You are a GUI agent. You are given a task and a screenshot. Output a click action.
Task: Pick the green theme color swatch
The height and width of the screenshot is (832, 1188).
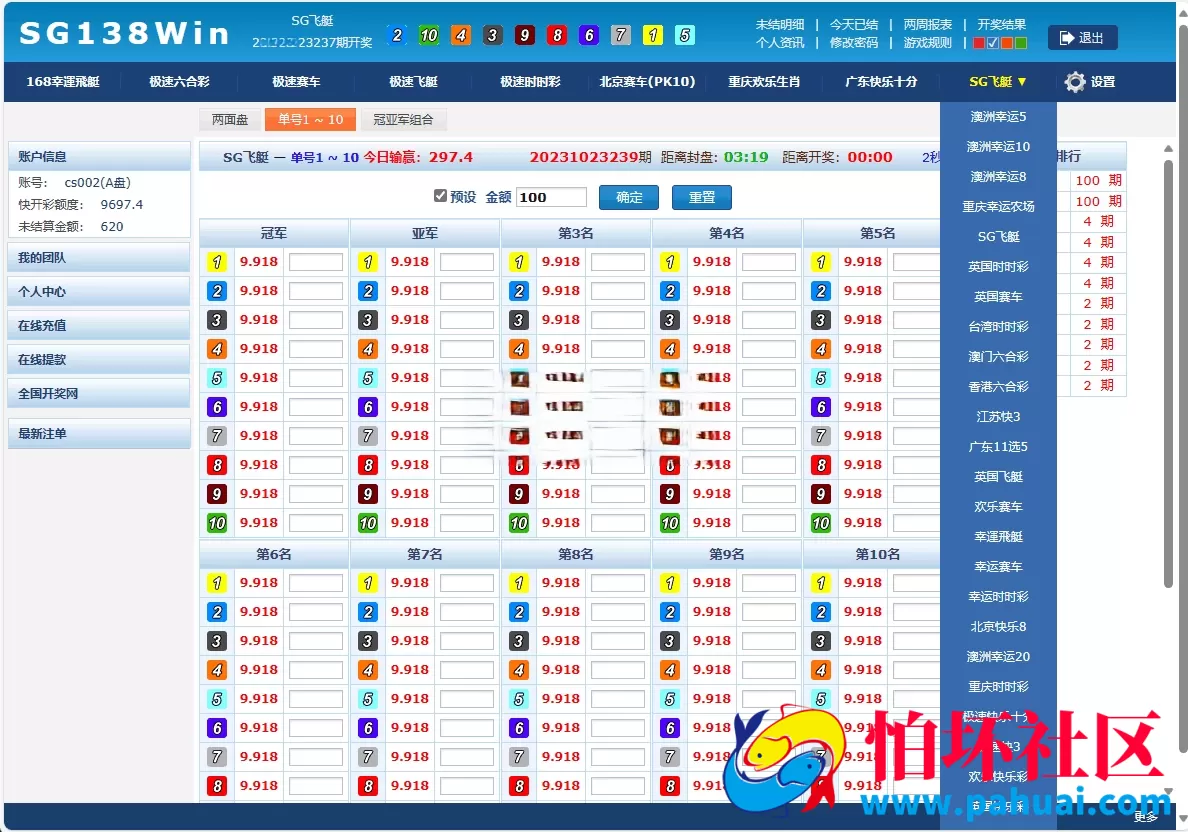pyautogui.click(x=1021, y=43)
